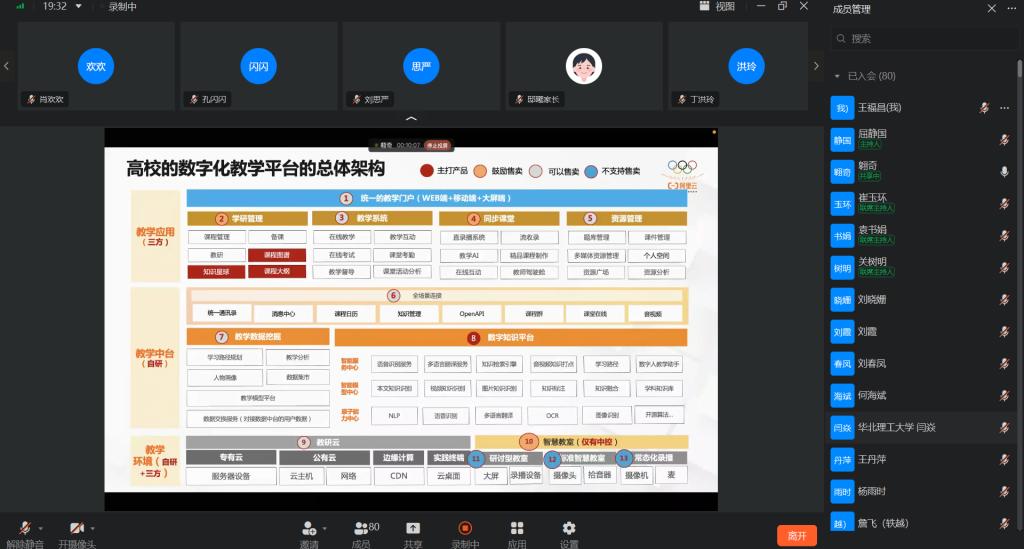
Task: Select member 刘春凤 in the list
Action: pyautogui.click(x=921, y=364)
